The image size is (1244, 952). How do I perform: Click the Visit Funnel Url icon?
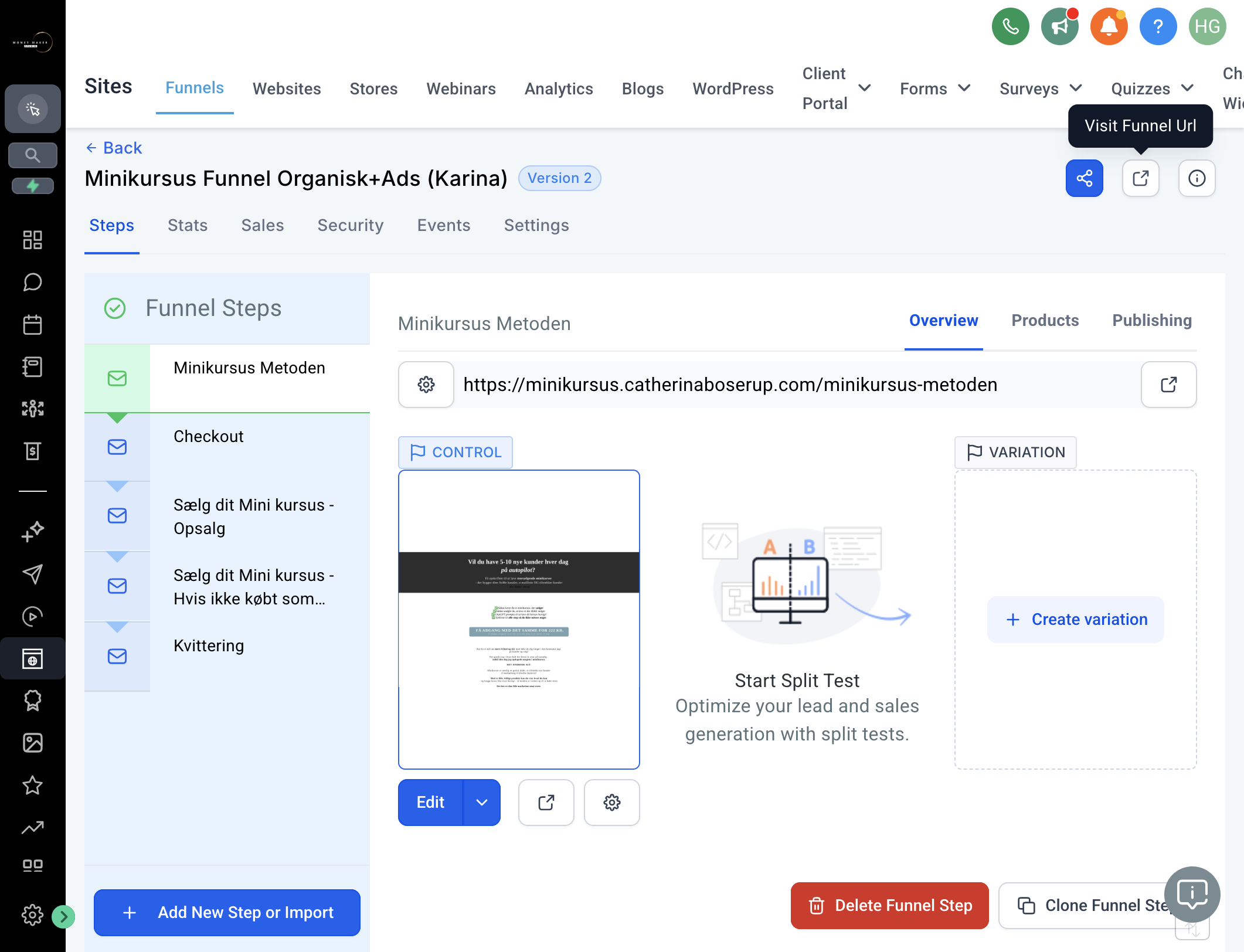(1140, 178)
